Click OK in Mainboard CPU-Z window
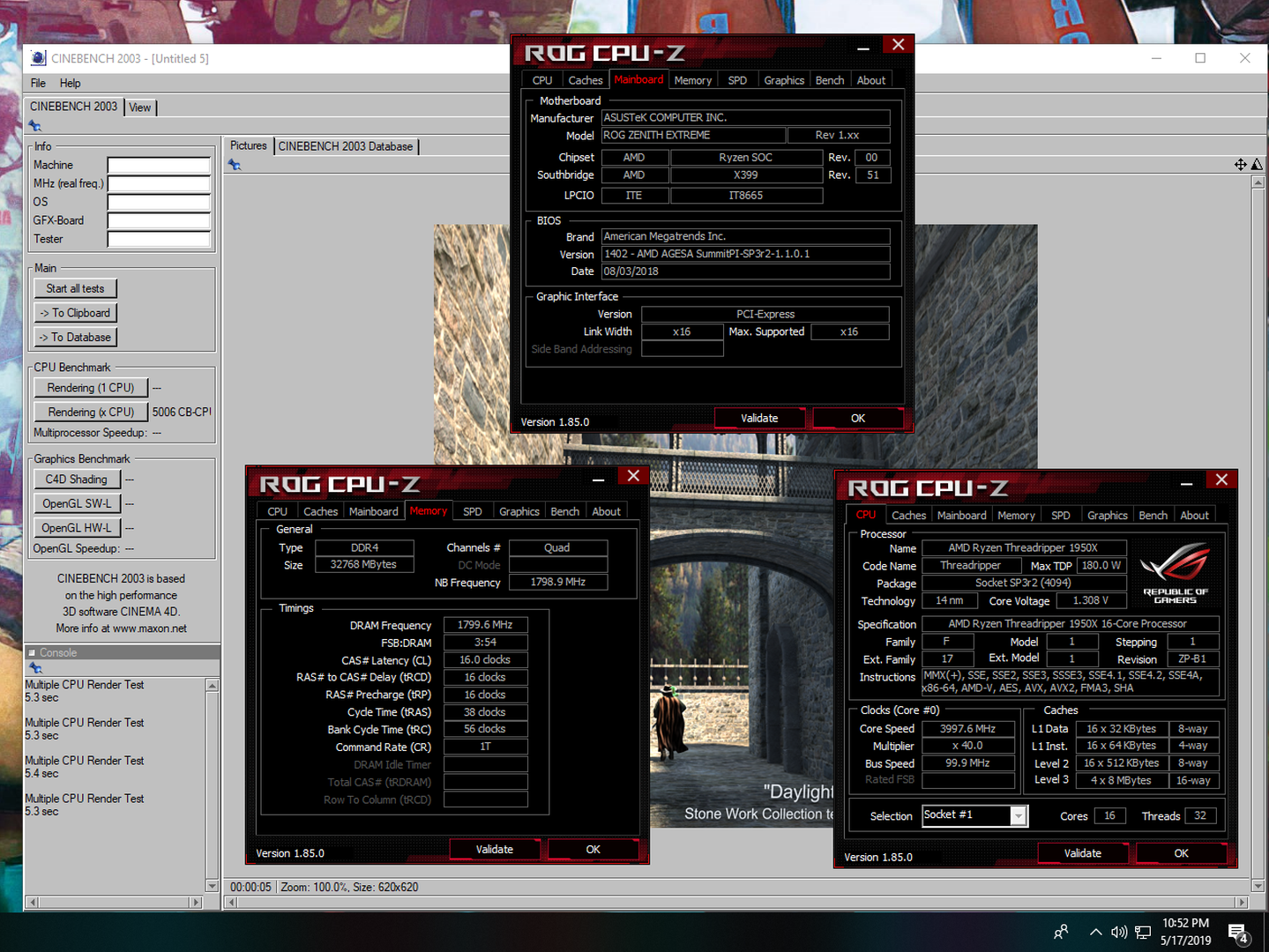1269x952 pixels. coord(858,418)
